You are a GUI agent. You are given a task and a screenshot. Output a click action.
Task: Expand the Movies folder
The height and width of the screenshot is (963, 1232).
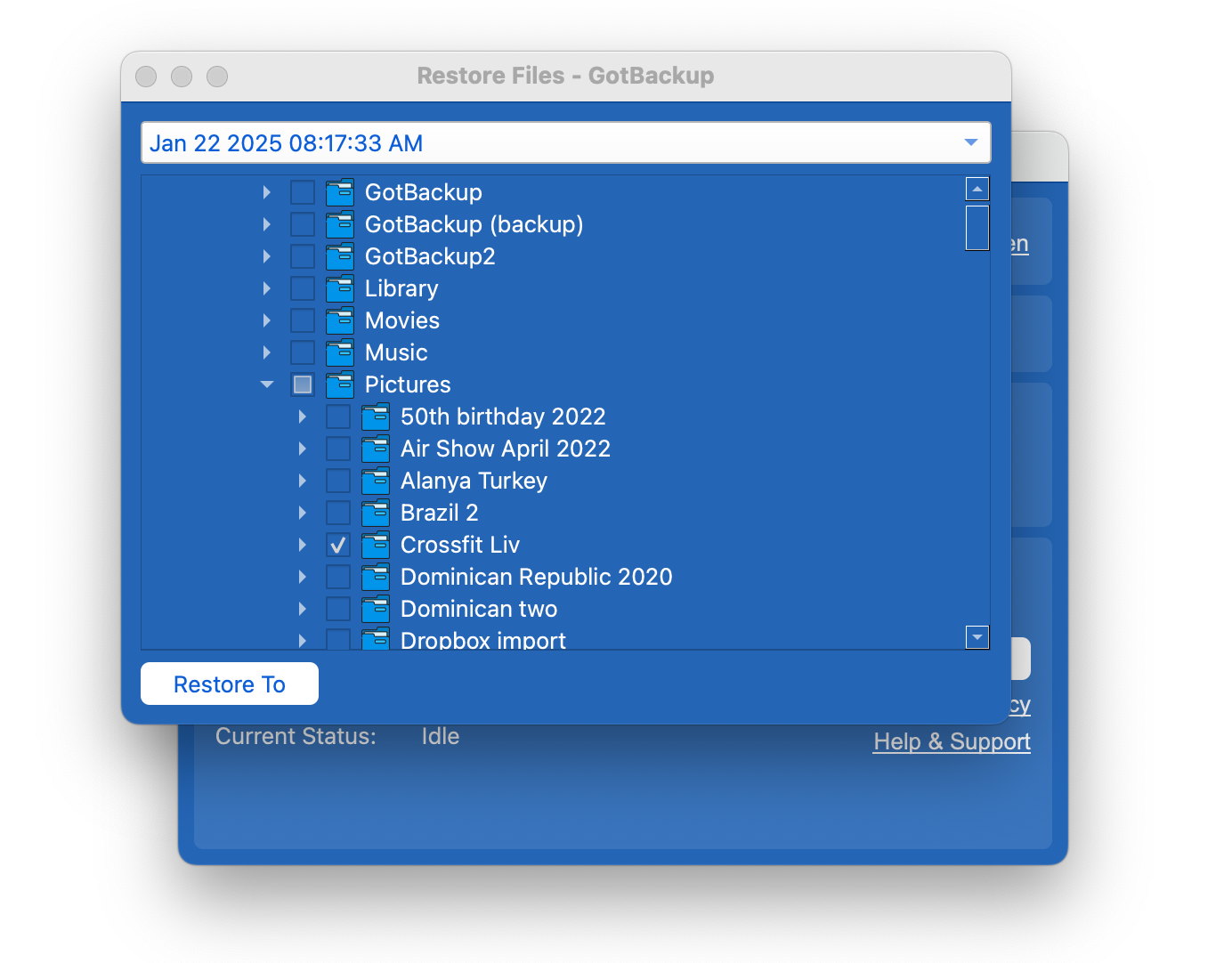tap(266, 320)
